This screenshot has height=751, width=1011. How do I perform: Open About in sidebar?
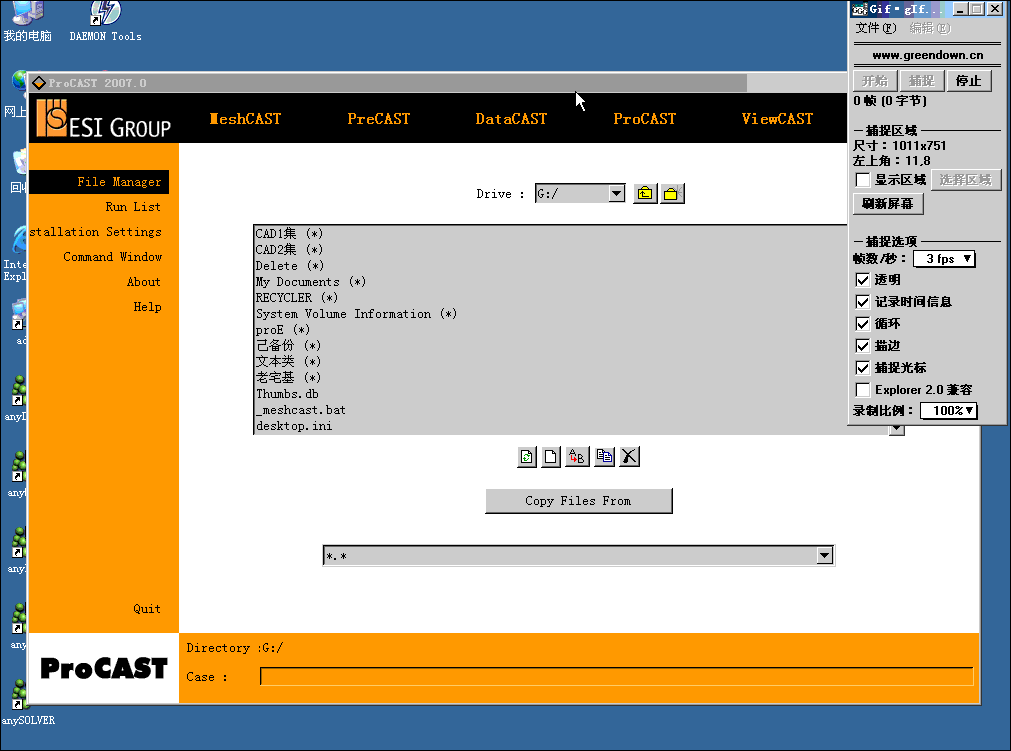click(143, 282)
